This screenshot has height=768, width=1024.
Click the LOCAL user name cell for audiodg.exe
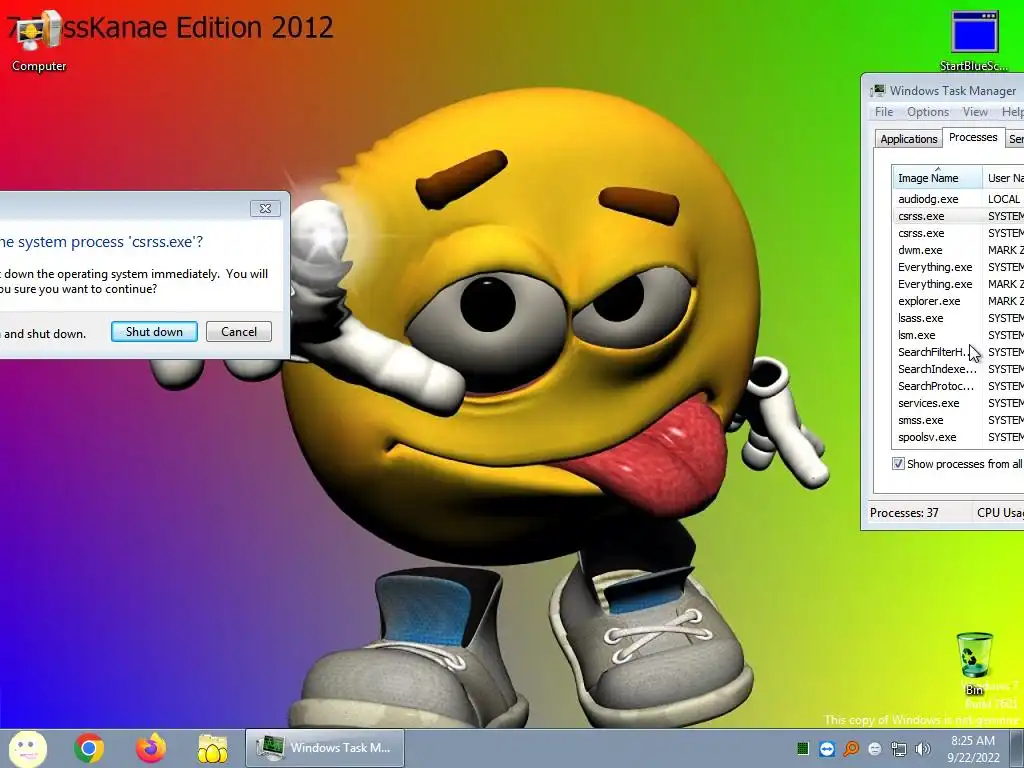tap(1004, 199)
